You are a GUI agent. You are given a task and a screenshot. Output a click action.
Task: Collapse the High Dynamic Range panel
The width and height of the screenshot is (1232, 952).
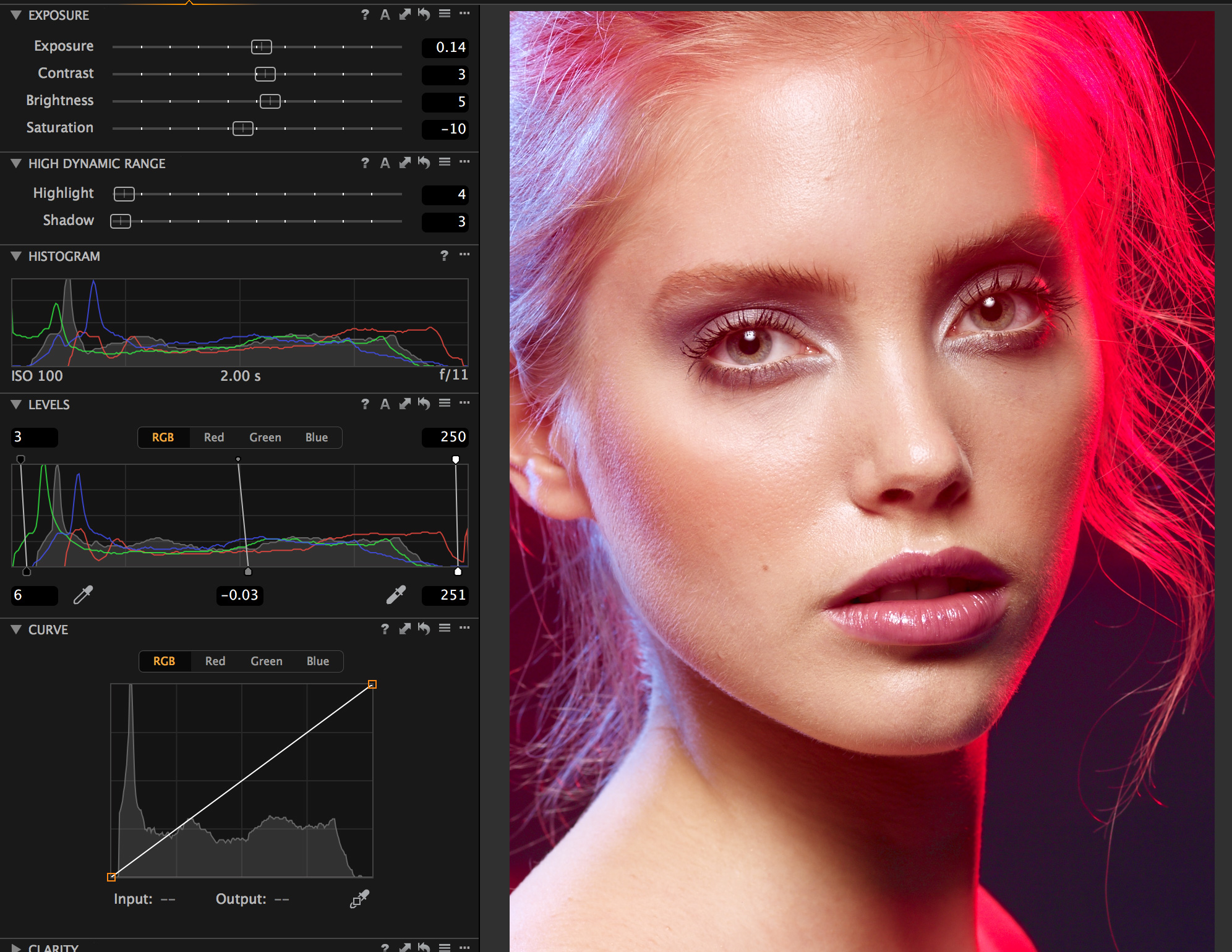point(16,163)
